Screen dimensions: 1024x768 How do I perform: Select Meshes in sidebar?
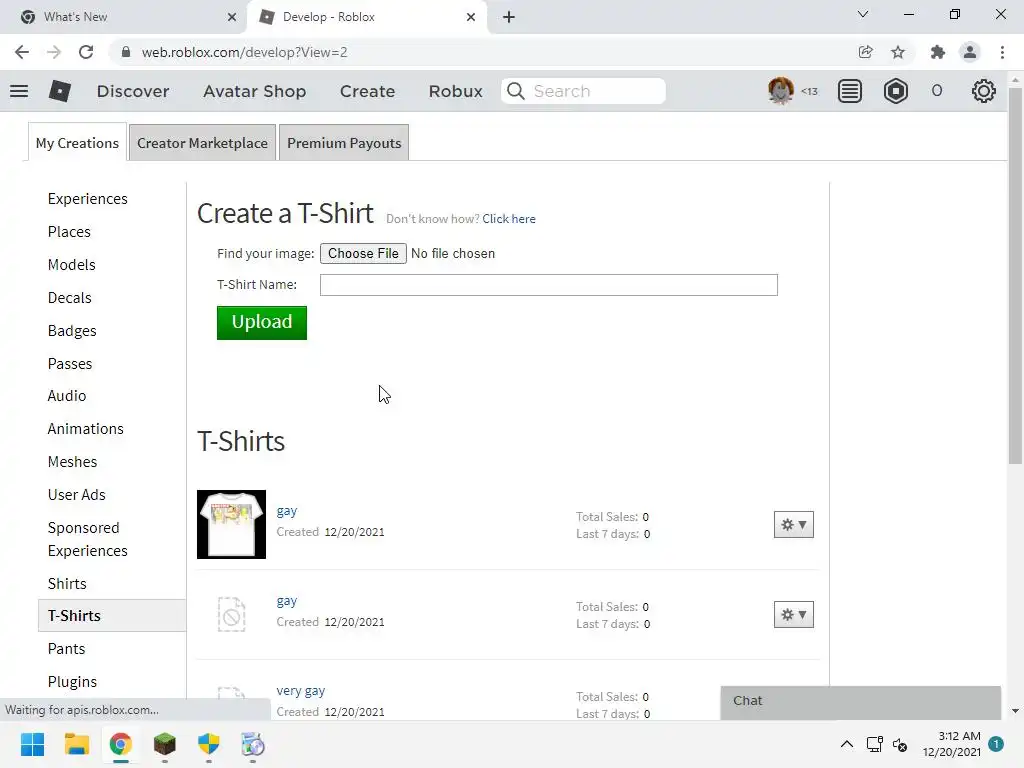tap(72, 462)
